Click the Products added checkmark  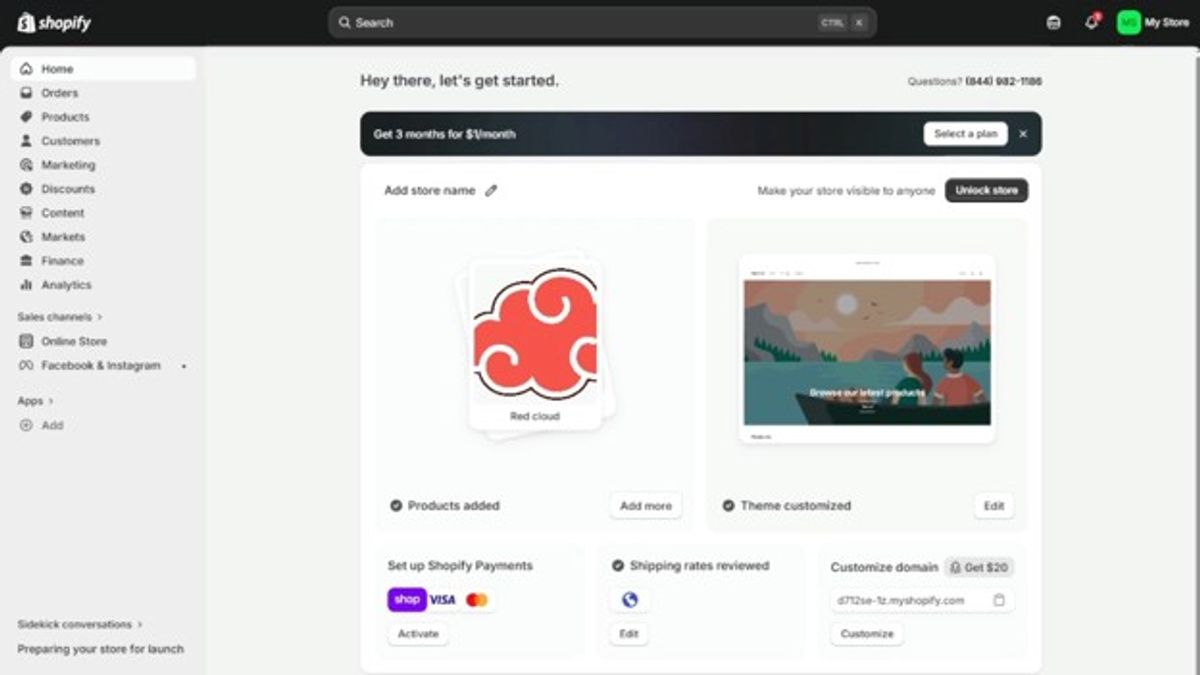pyautogui.click(x=396, y=506)
